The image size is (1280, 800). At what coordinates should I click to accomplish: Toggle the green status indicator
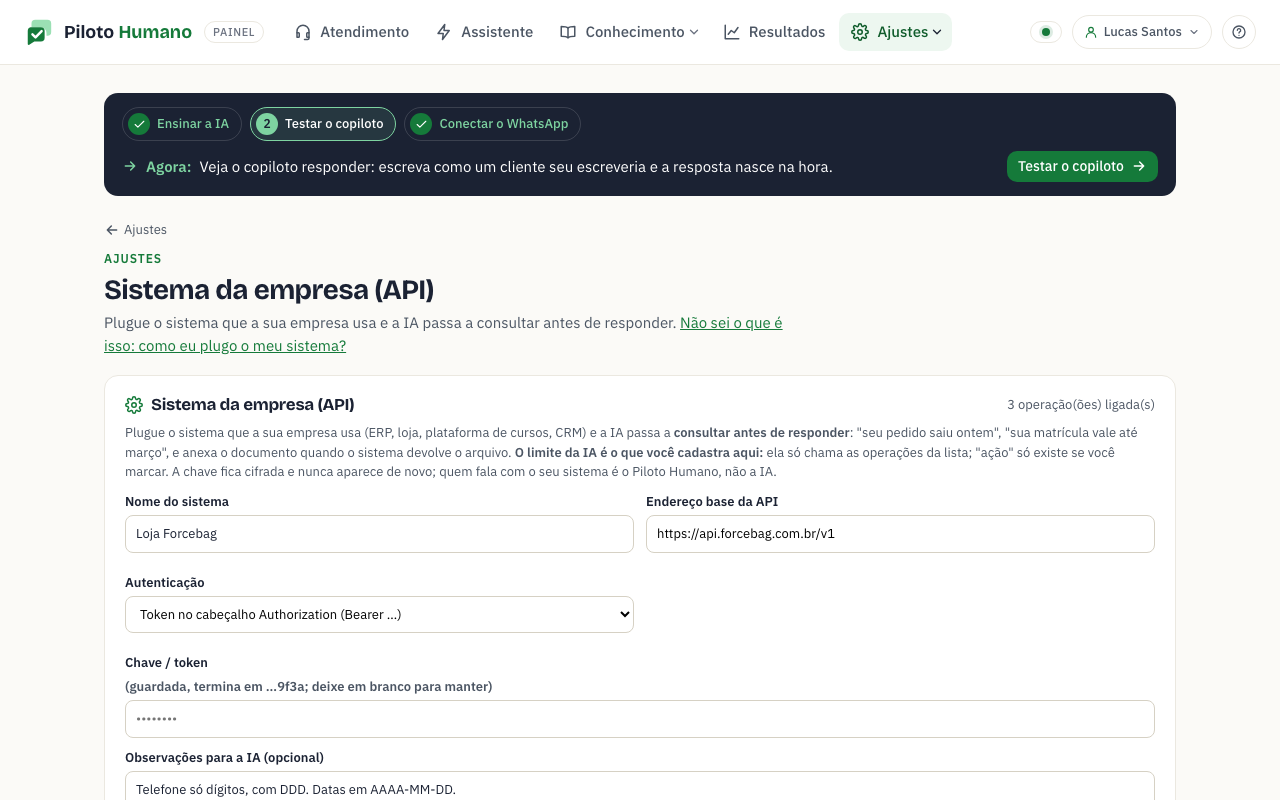click(1046, 32)
